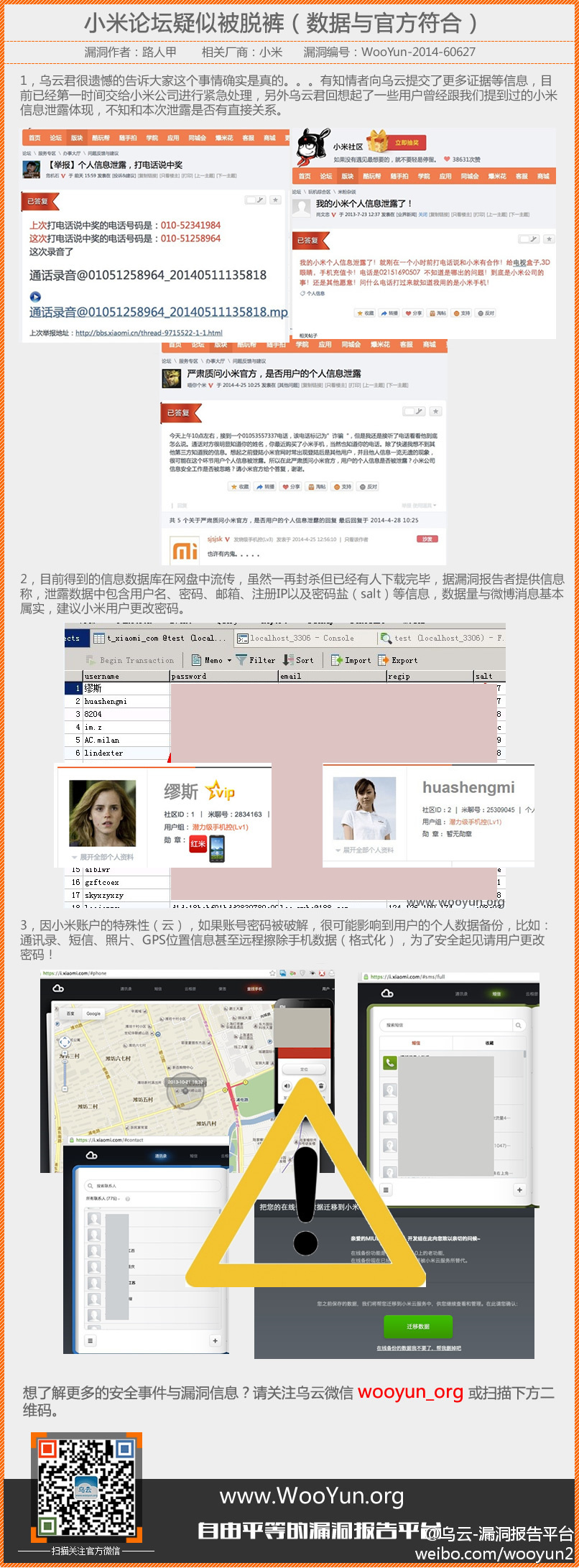The height and width of the screenshot is (1568, 579).
Task: Click the sound icon on phone panel
Action: 287,1085
